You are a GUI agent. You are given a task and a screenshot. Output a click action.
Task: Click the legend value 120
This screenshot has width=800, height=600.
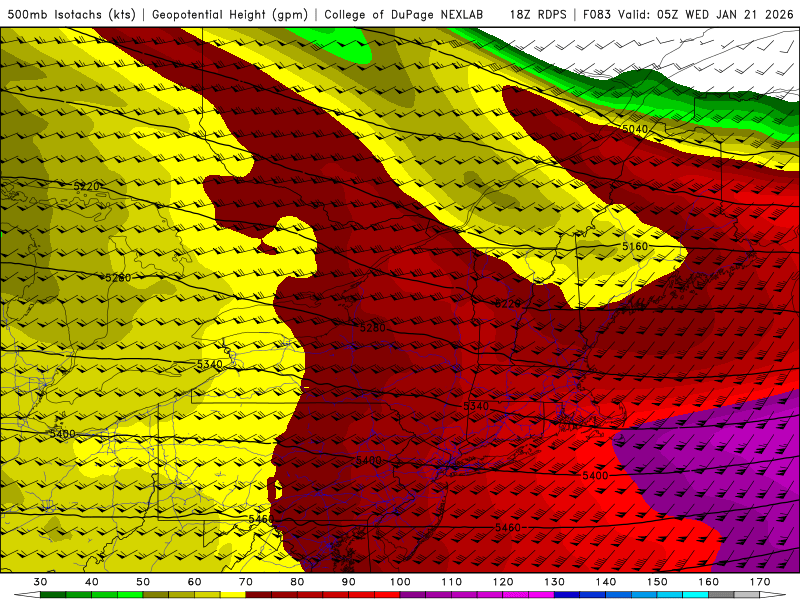(503, 582)
